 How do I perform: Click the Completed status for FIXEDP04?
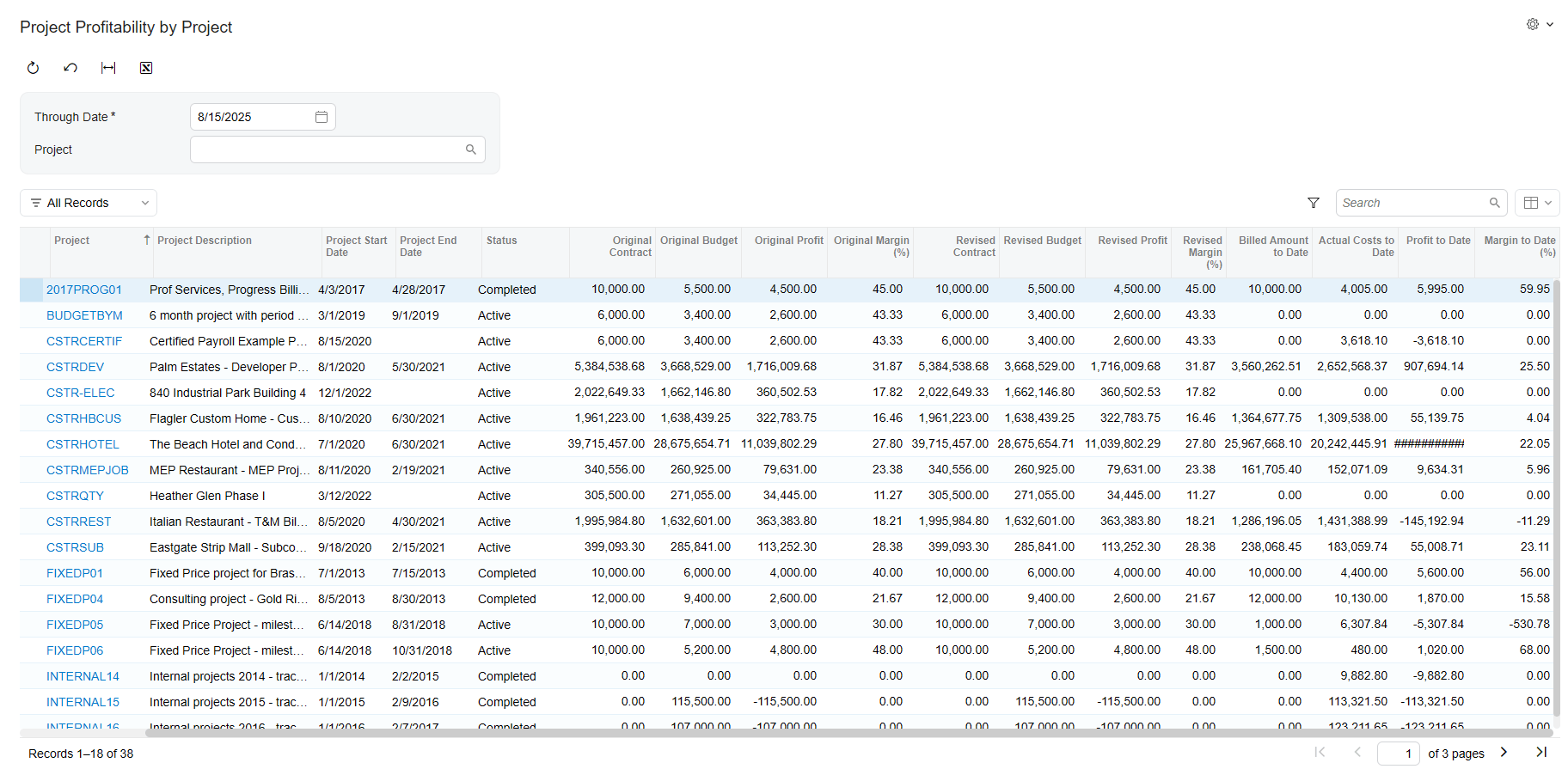click(x=507, y=599)
